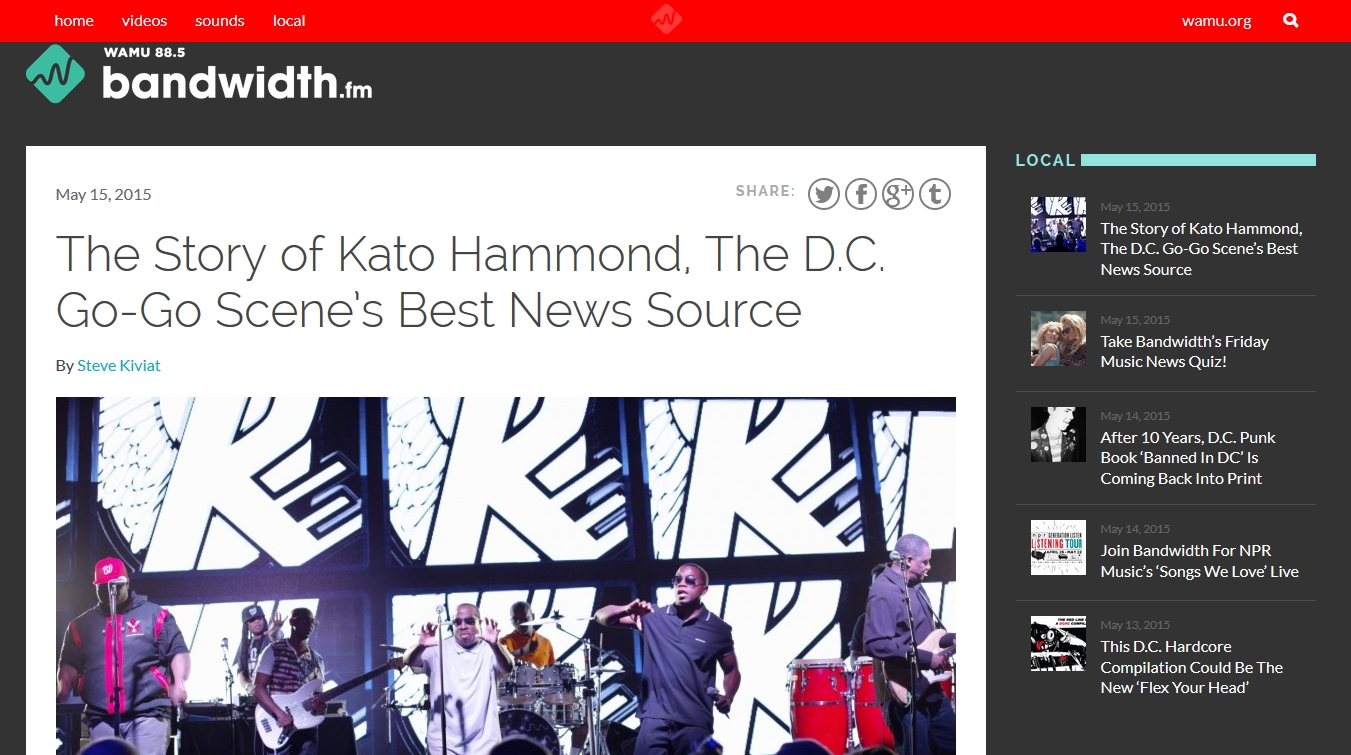Share the article on Tumblr
Viewport: 1351px width, 755px height.
(935, 194)
